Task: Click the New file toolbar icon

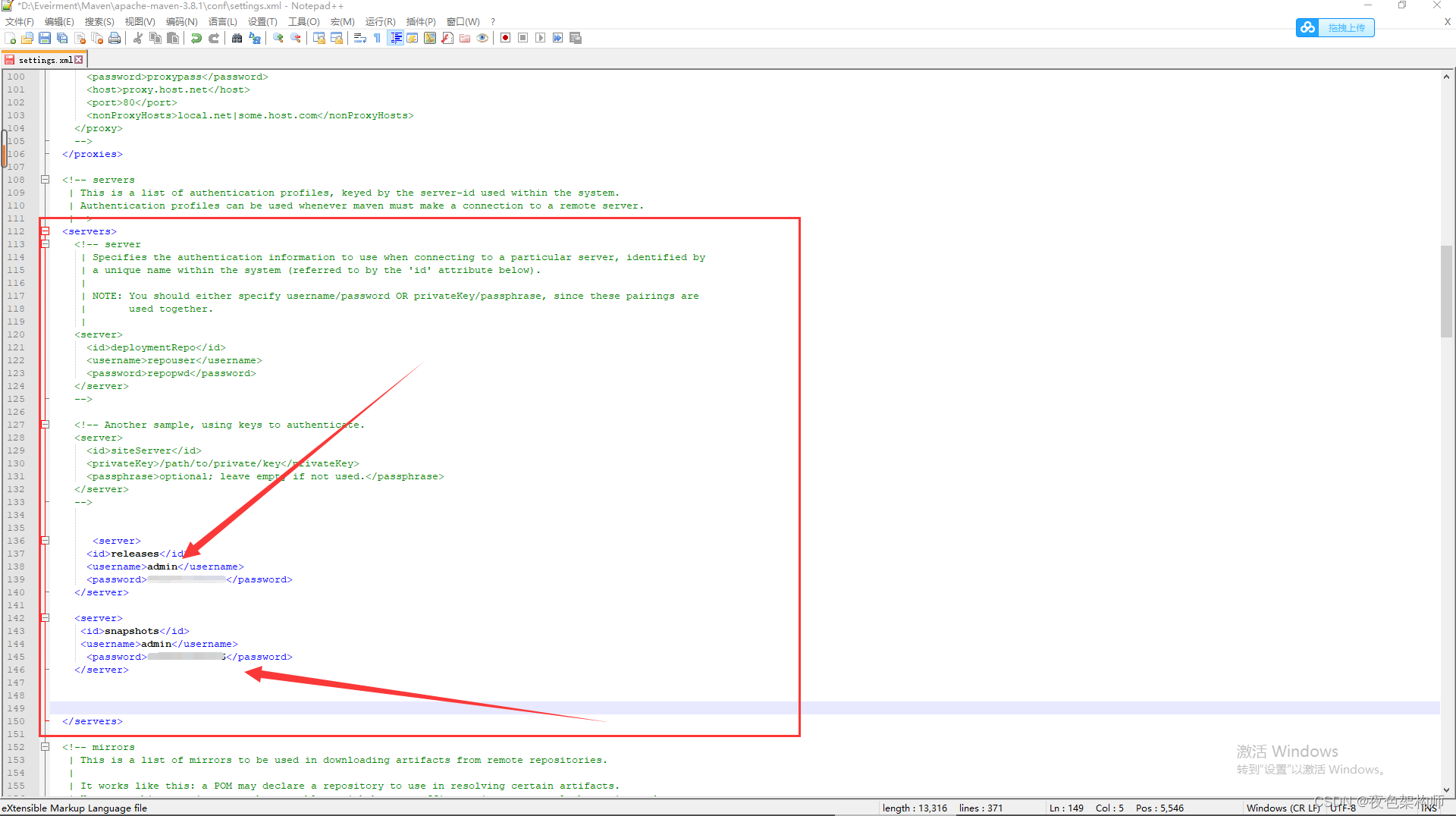Action: [x=11, y=38]
